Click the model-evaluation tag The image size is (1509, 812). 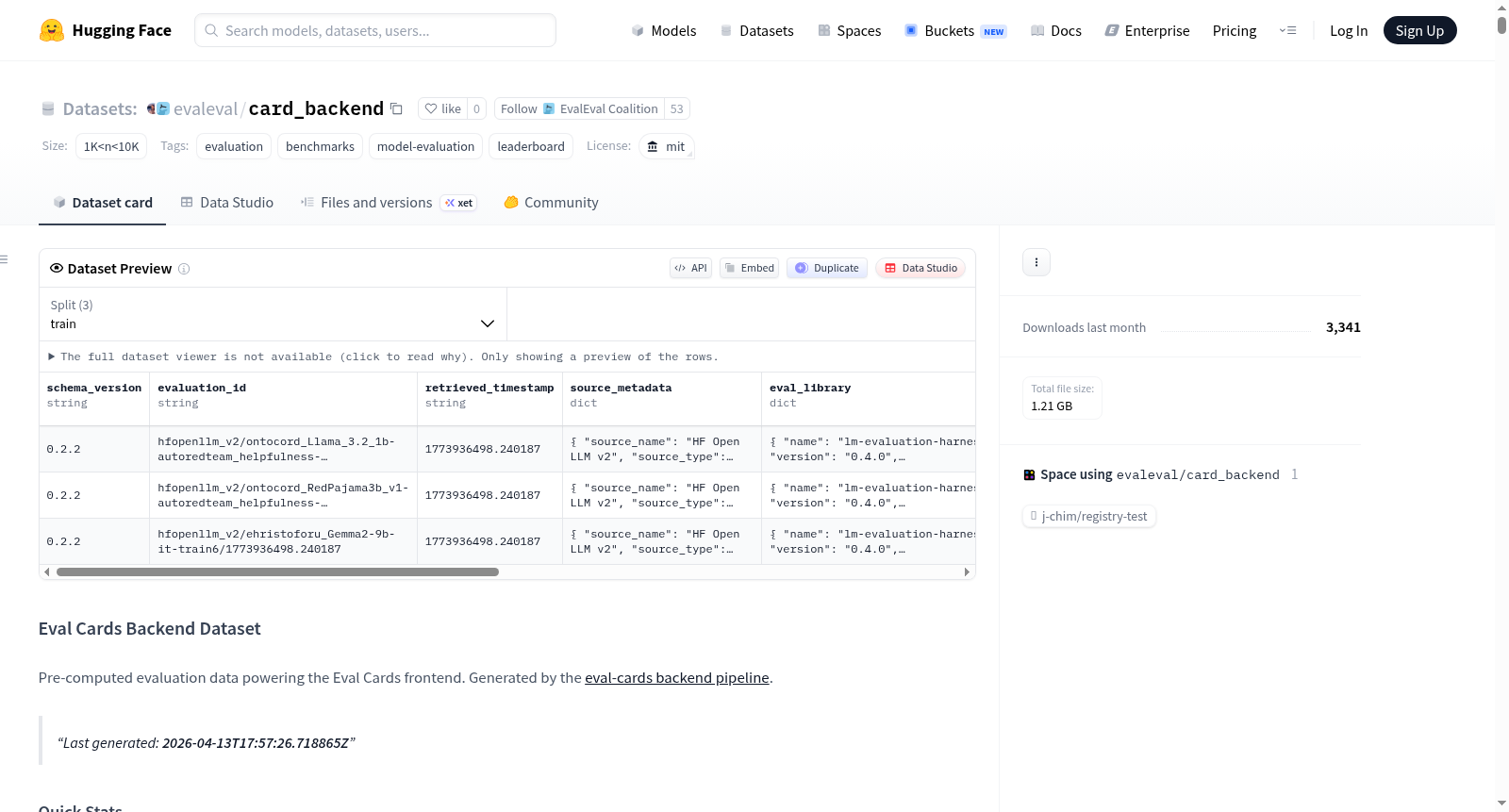[425, 146]
